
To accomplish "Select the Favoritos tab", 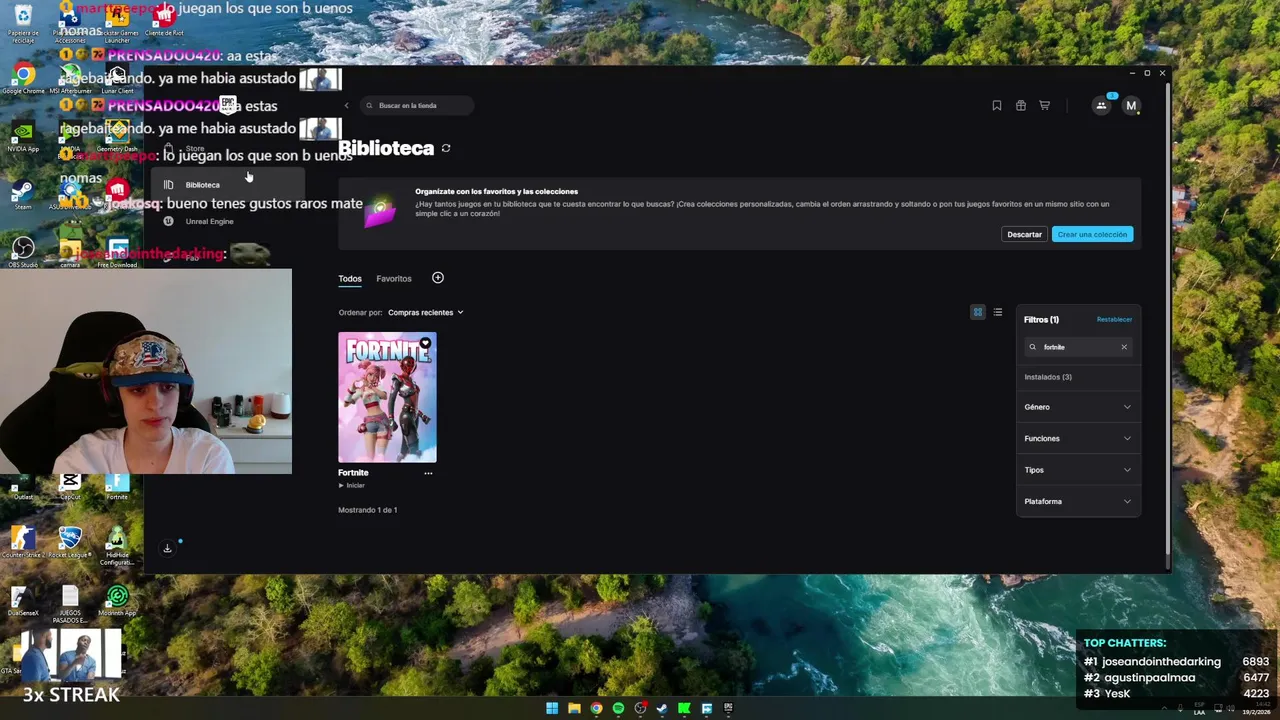I will click(x=394, y=279).
